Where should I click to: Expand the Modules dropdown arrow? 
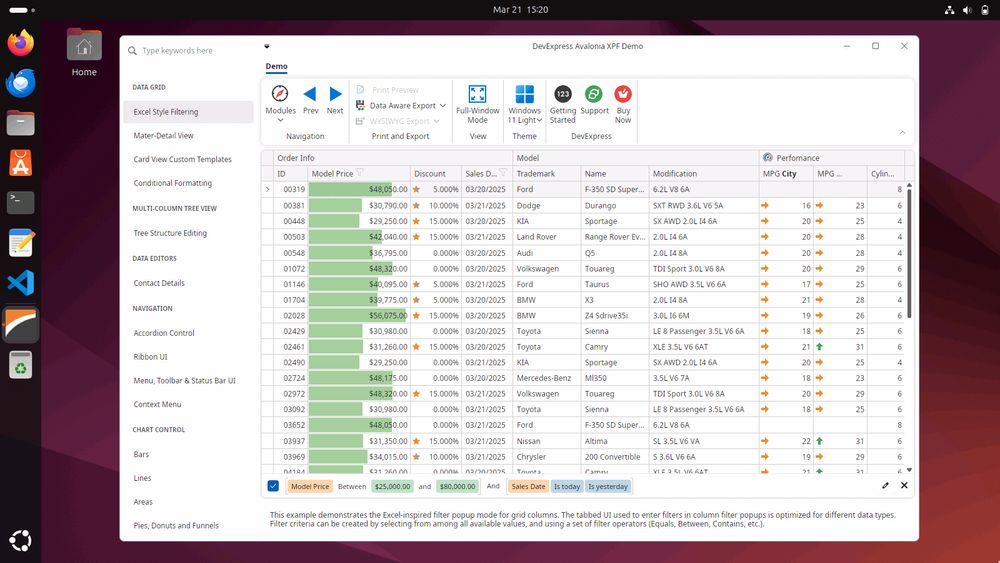coord(280,121)
